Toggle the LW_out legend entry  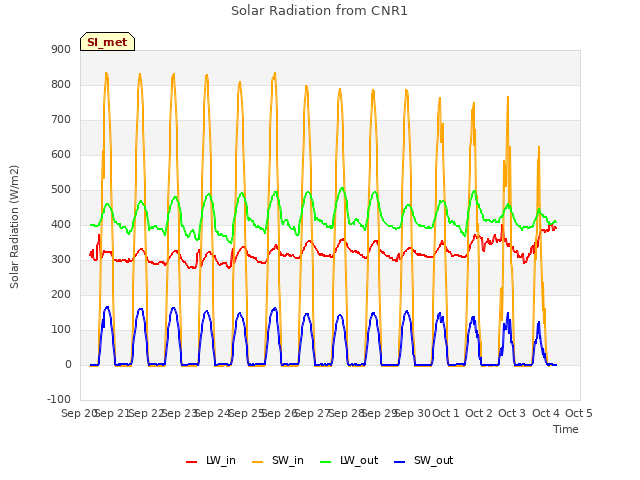point(349,460)
